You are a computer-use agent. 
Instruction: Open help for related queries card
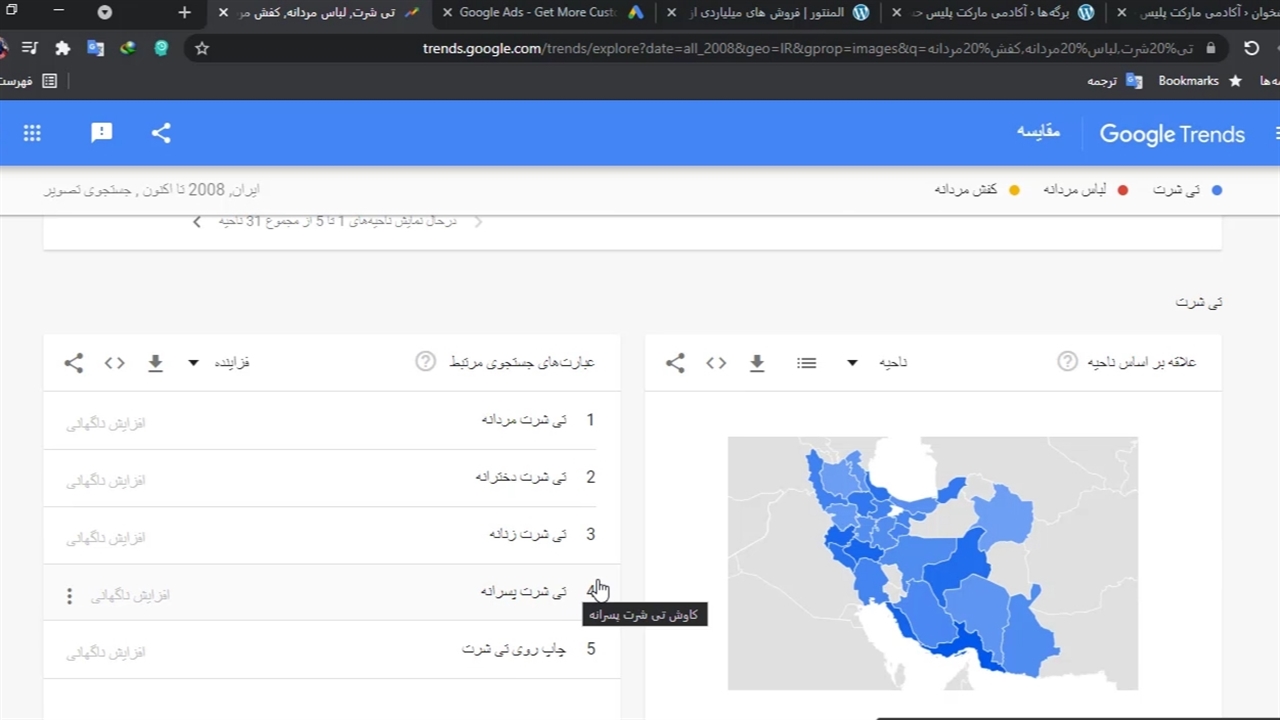click(x=425, y=362)
